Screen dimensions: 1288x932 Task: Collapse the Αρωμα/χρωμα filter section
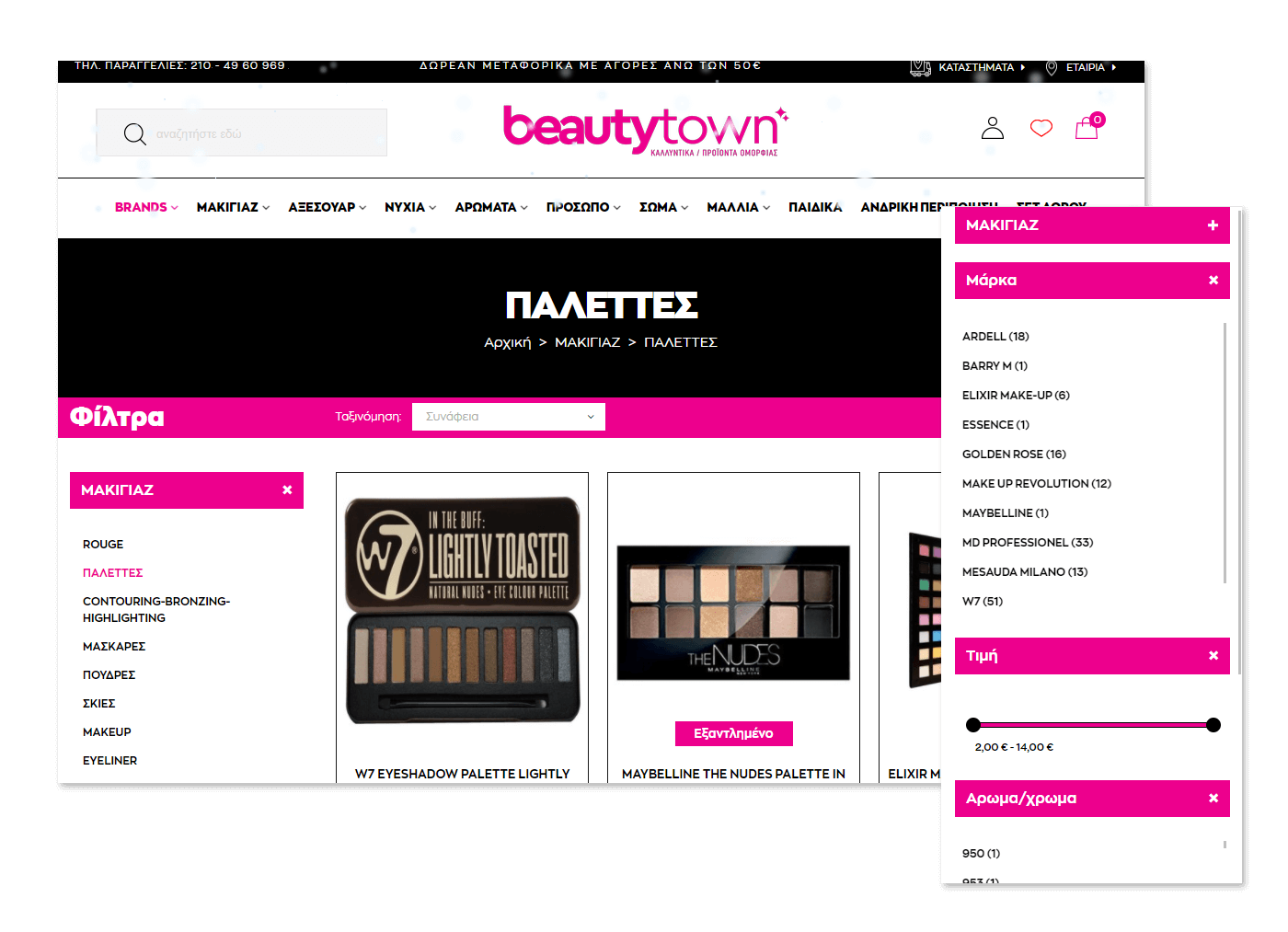(x=1213, y=799)
